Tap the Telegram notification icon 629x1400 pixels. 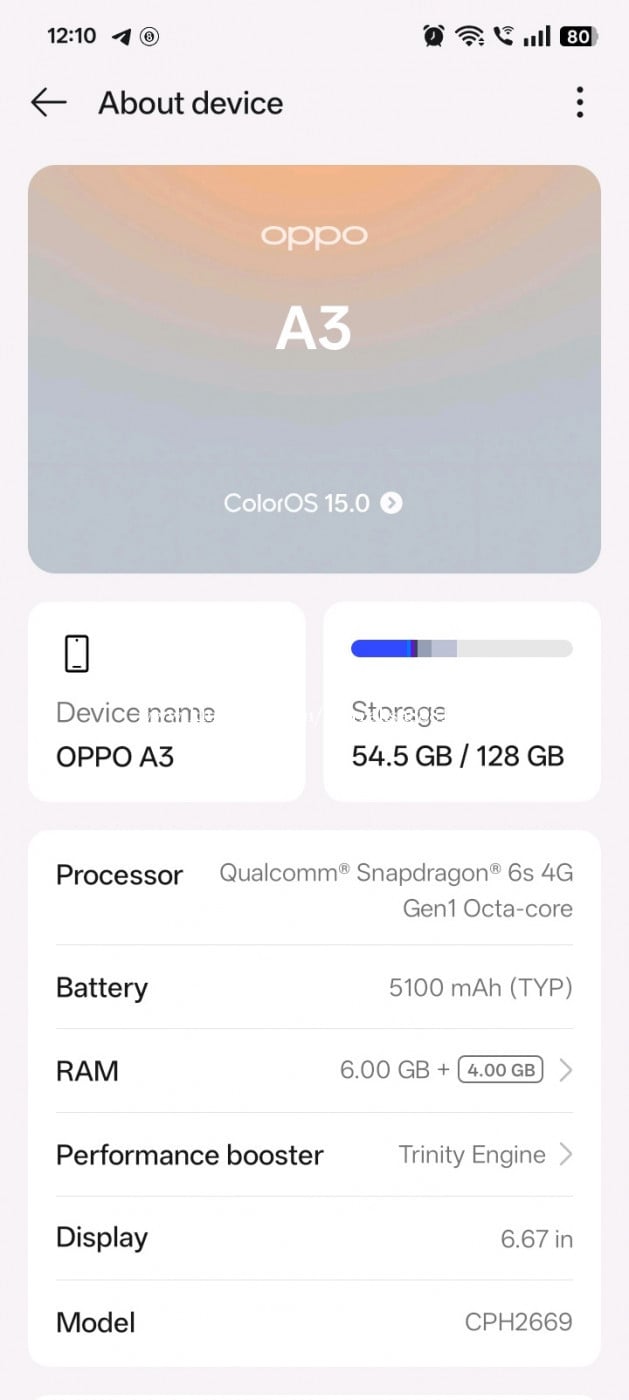(121, 37)
